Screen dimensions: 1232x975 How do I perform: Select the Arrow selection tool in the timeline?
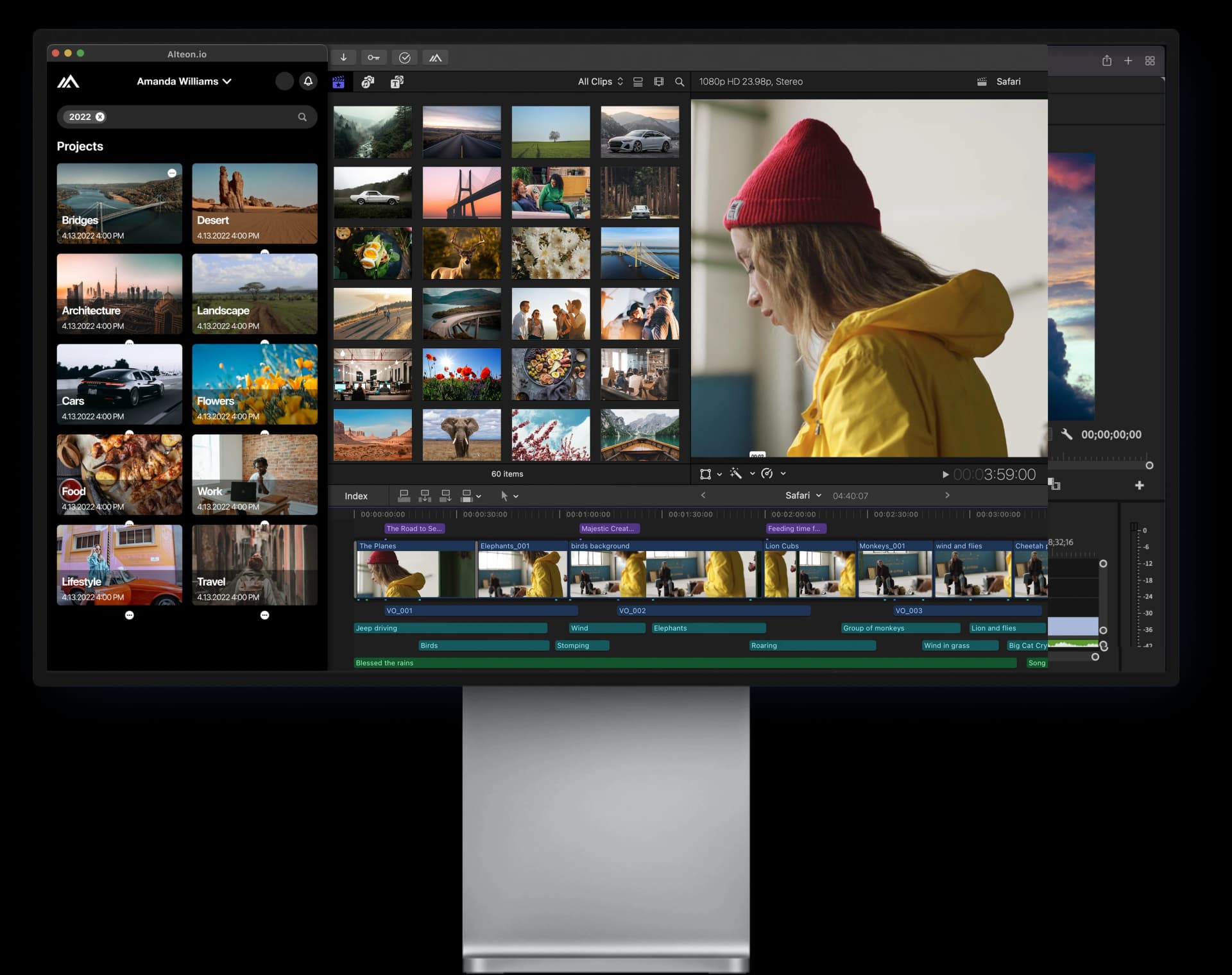[506, 495]
